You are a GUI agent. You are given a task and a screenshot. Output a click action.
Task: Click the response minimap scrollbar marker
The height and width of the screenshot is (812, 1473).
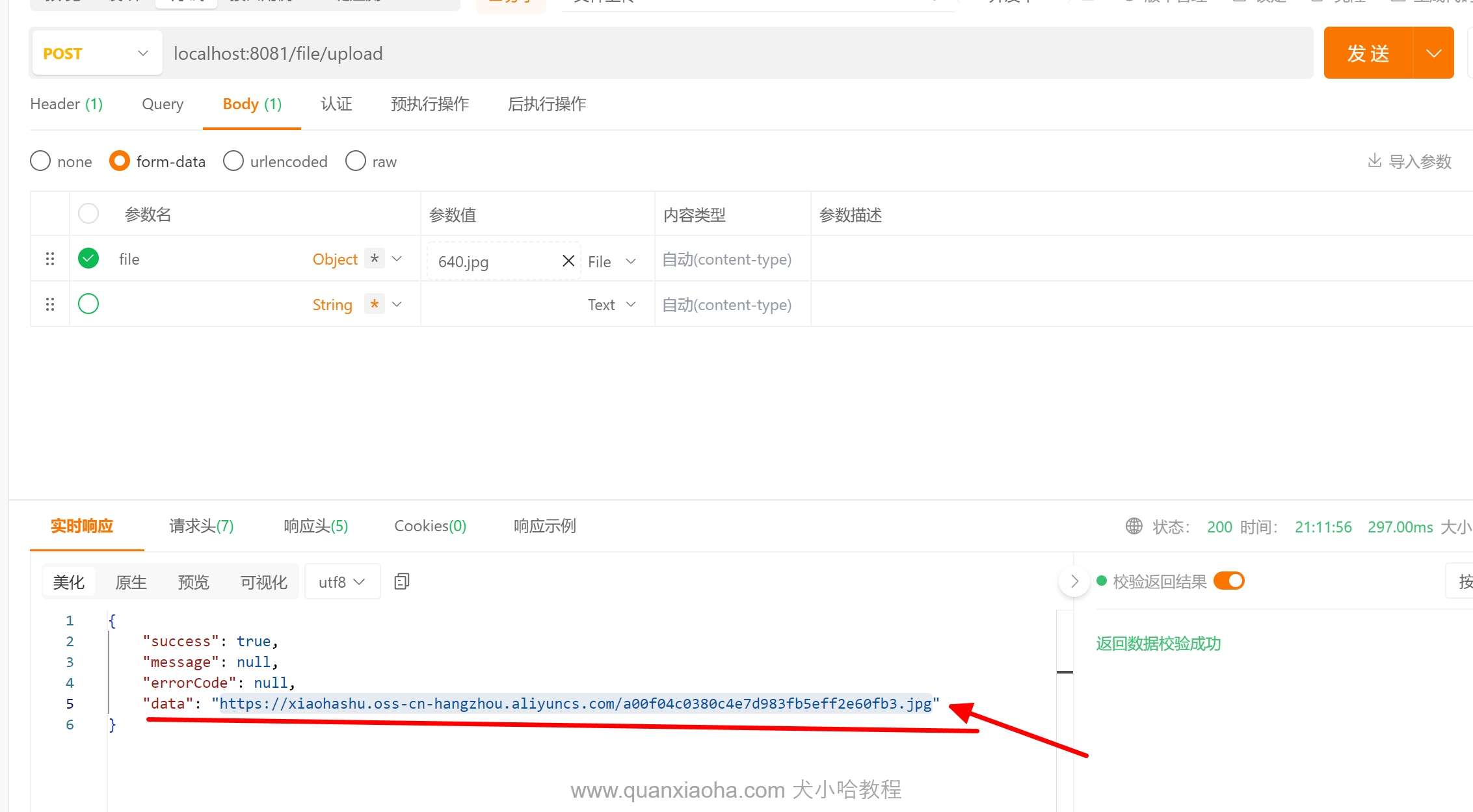click(x=1065, y=672)
